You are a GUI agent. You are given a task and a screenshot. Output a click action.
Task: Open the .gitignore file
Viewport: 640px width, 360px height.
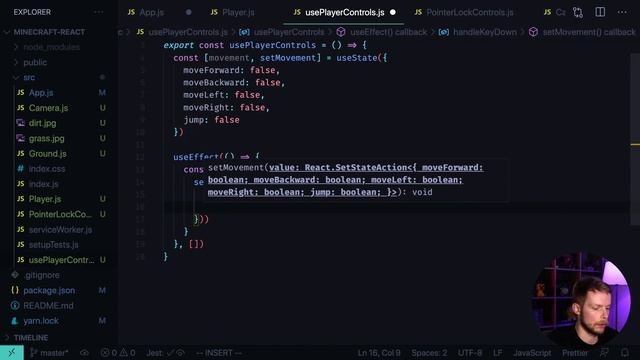tap(41, 275)
